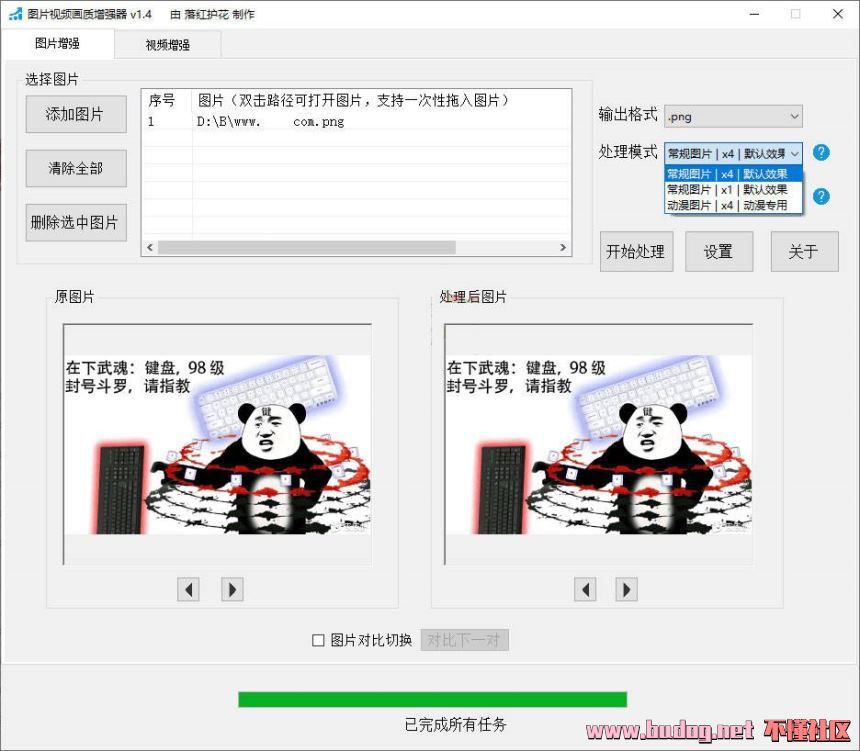Image resolution: width=860 pixels, height=751 pixels.
Task: Minimize the window
Action: pyautogui.click(x=755, y=14)
